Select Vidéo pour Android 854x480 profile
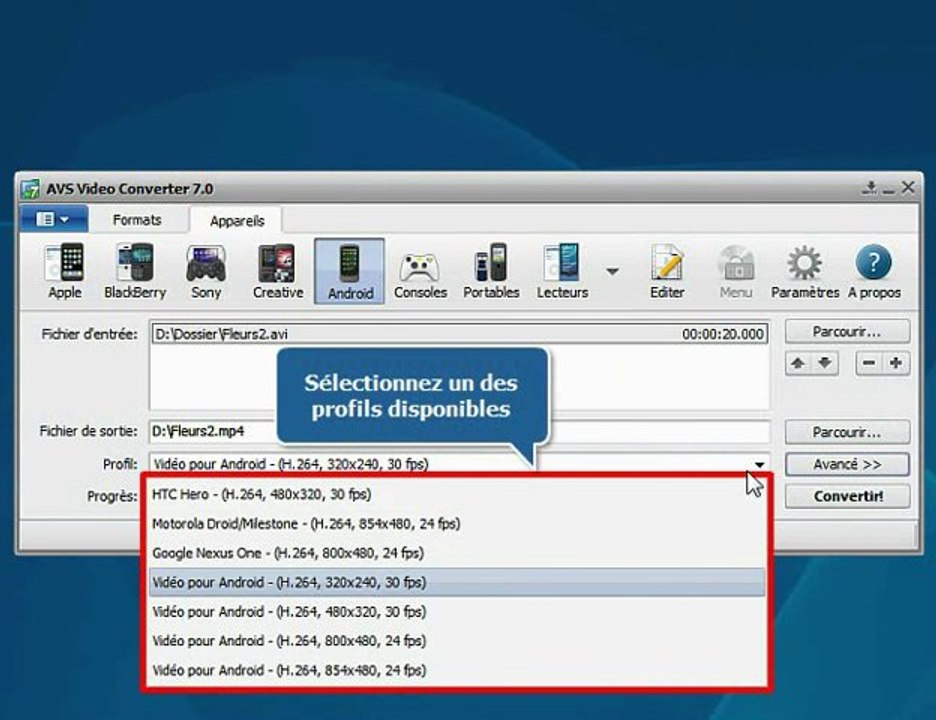The width and height of the screenshot is (936, 720). pos(457,670)
